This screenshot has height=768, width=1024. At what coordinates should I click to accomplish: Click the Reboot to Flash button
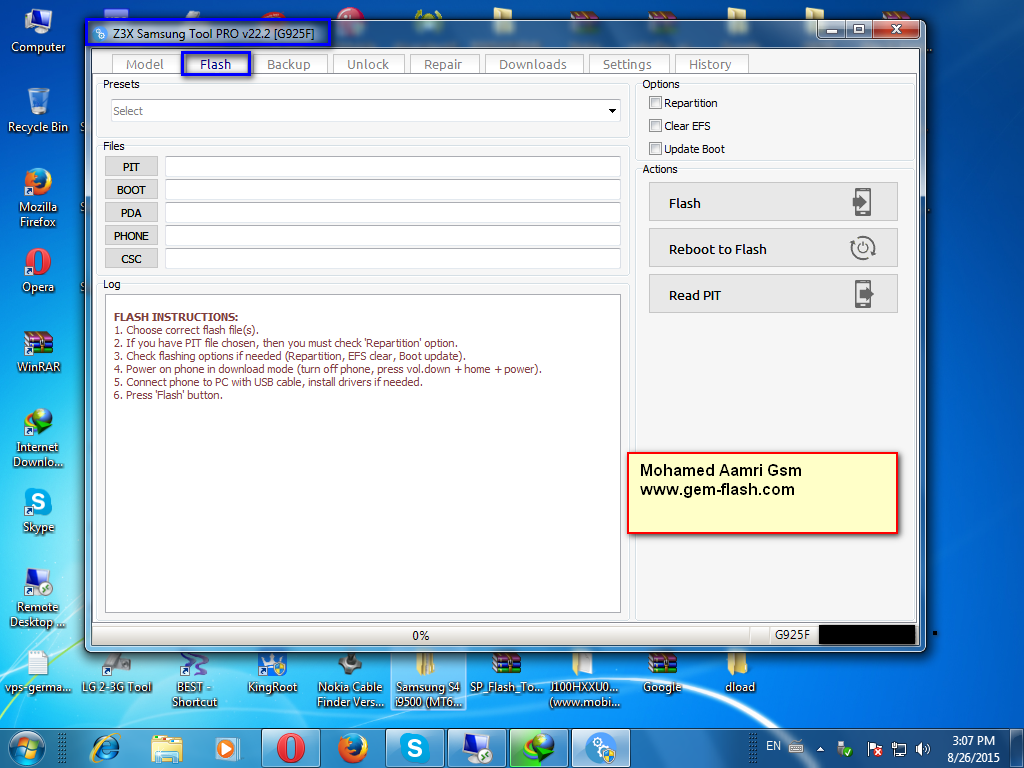pyautogui.click(x=773, y=248)
